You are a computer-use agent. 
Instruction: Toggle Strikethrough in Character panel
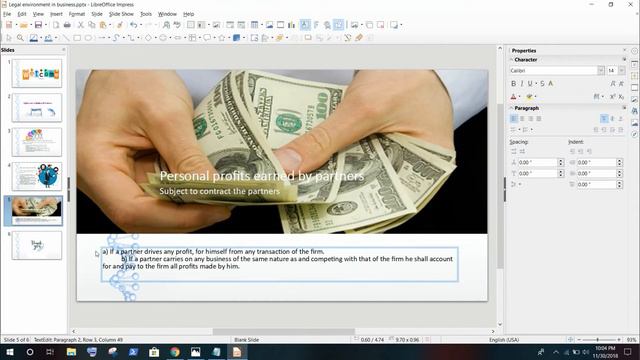542,84
